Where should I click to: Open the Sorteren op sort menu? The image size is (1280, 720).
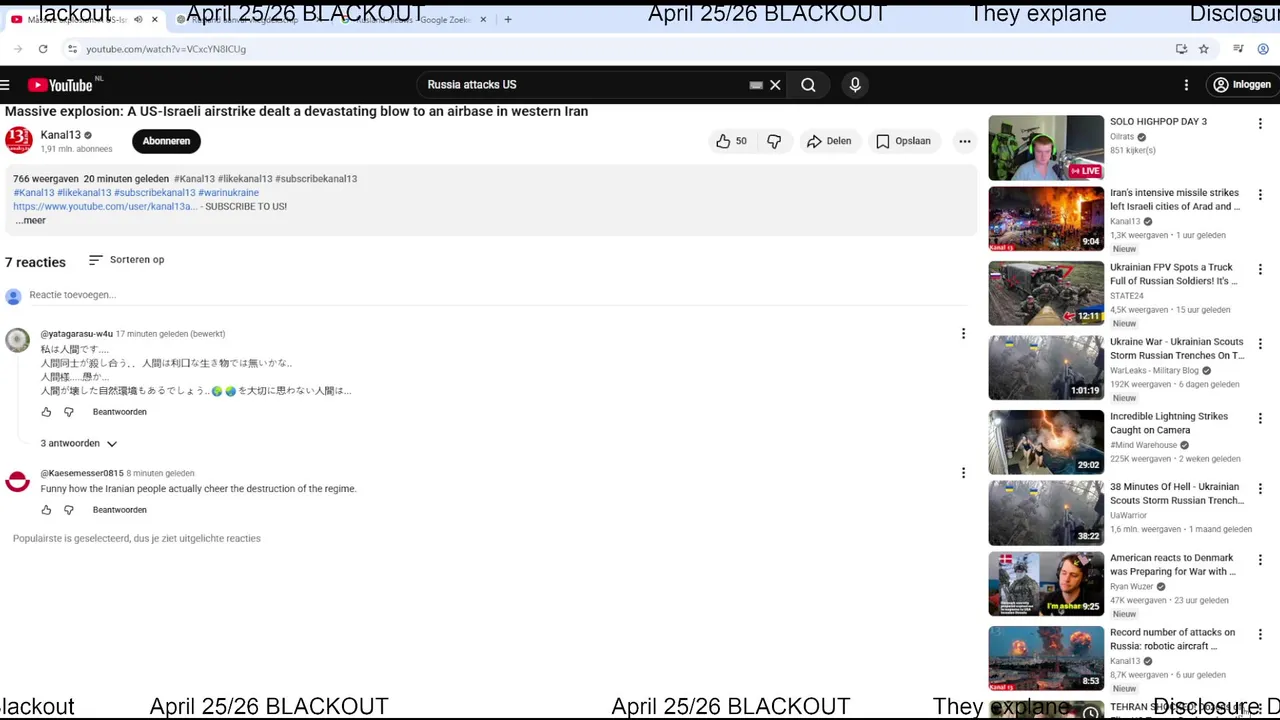click(x=127, y=260)
